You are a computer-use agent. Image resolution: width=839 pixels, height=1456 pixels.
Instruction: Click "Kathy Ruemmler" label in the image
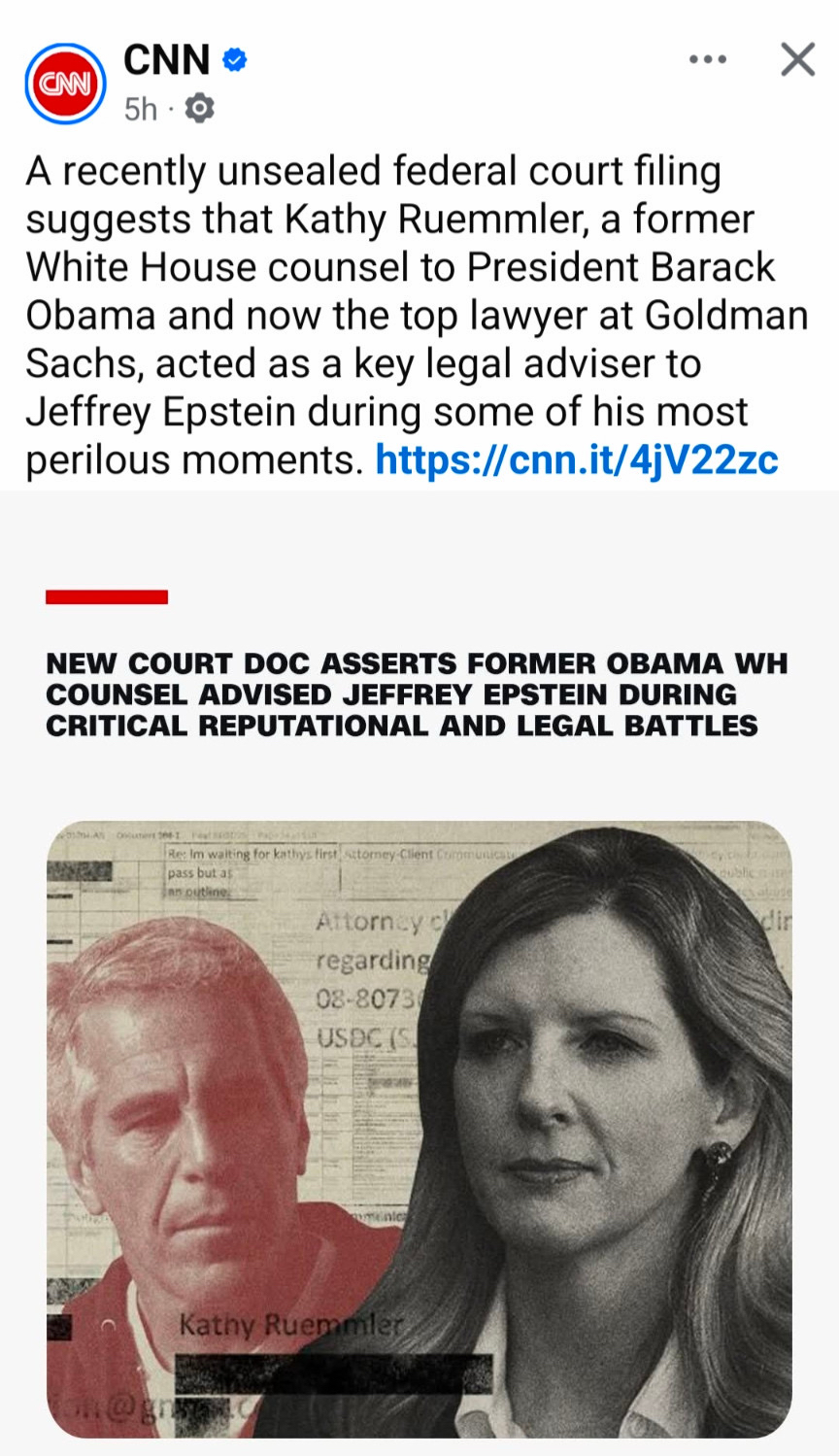click(x=289, y=1325)
